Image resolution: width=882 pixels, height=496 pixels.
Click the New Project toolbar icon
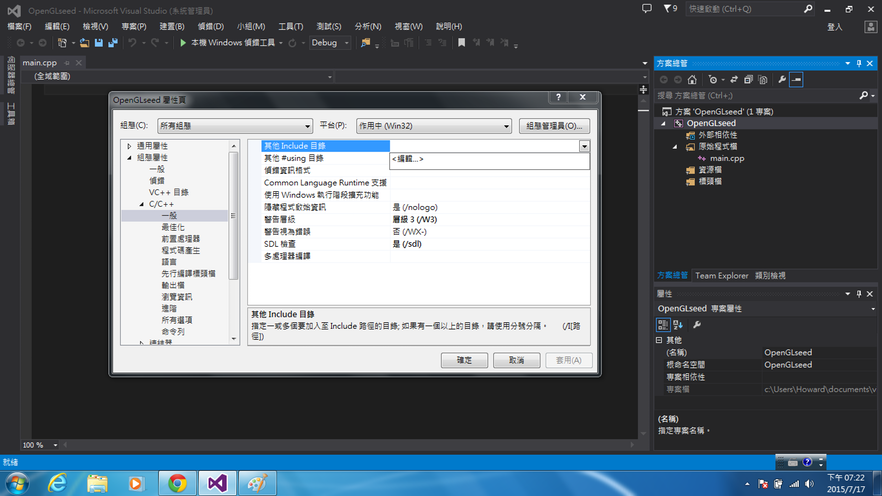[62, 43]
